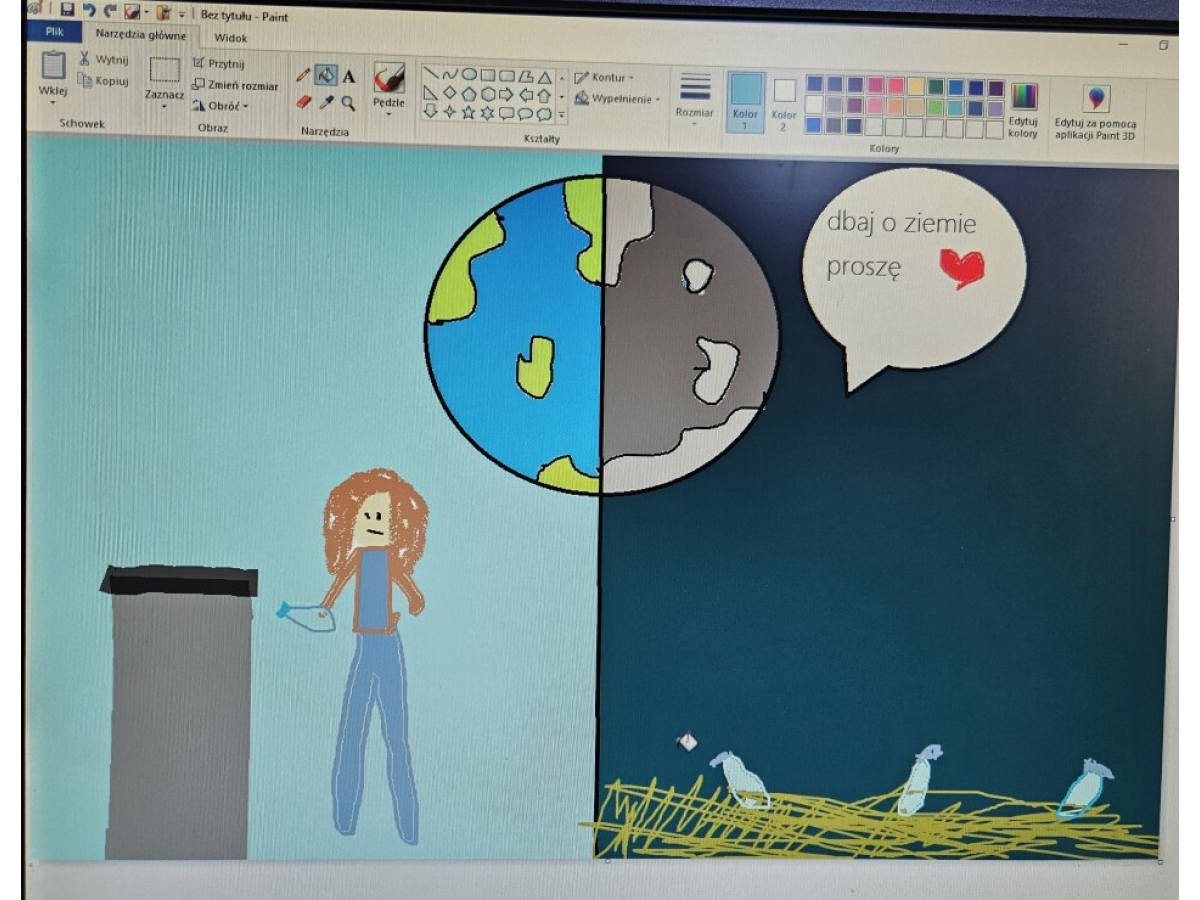Select the Pencil tool

tap(304, 76)
